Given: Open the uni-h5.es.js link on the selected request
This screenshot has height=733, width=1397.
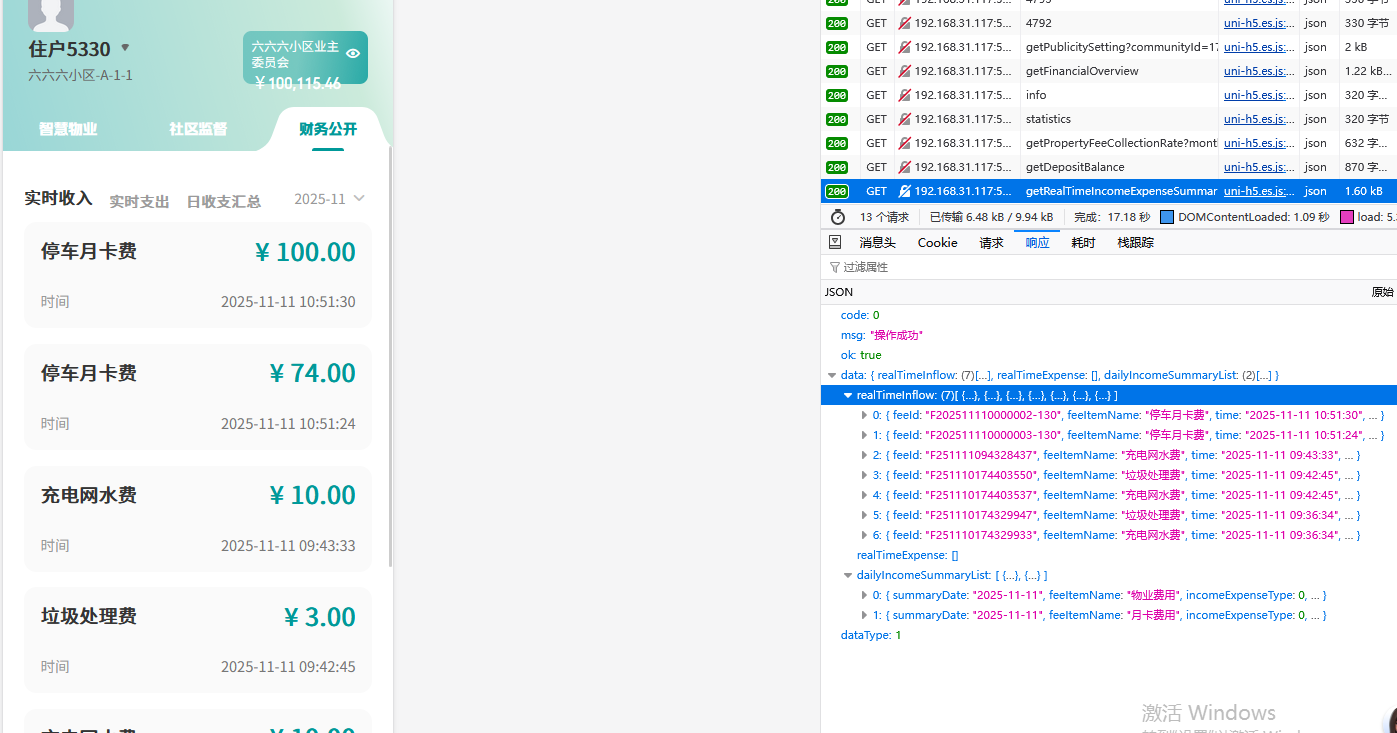Looking at the screenshot, I should pyautogui.click(x=1259, y=191).
